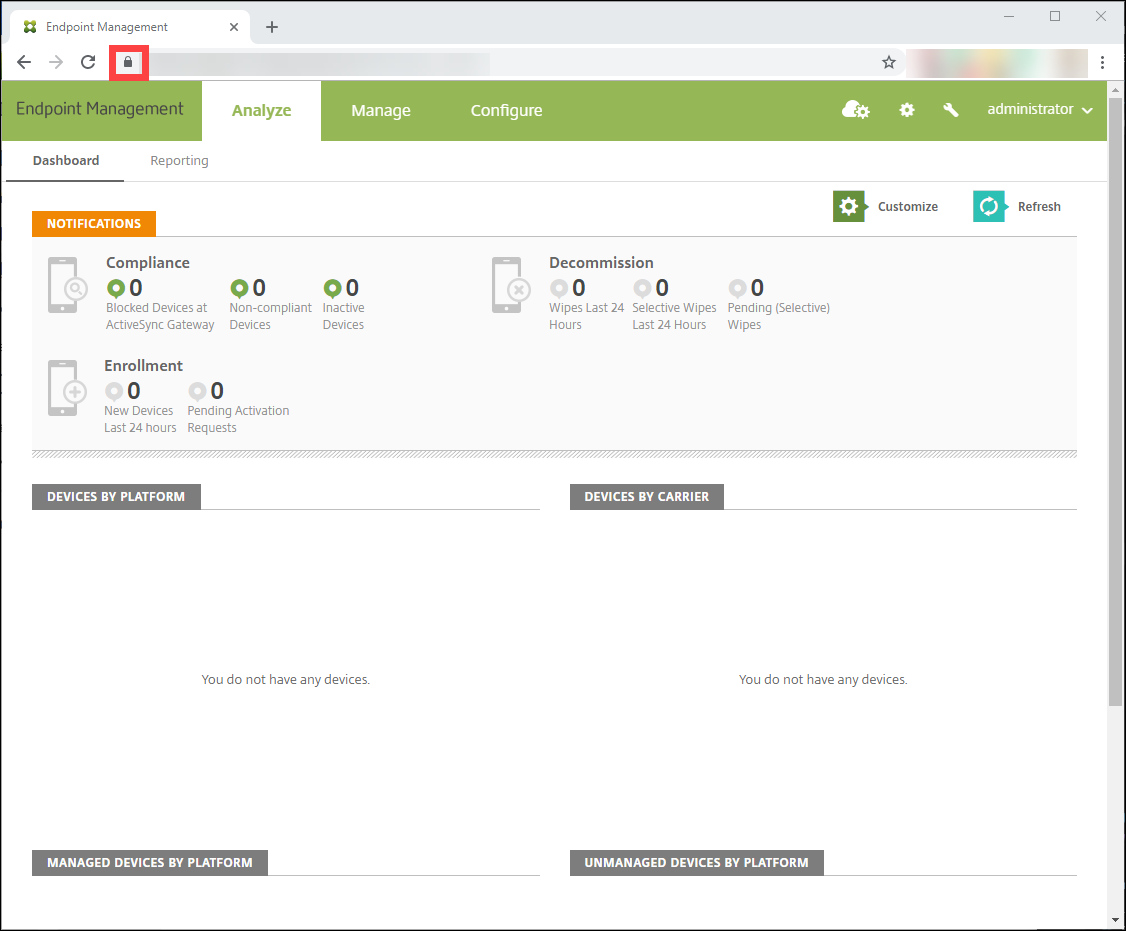
Task: Click the DEVICES BY PLATFORM header
Action: pyautogui.click(x=116, y=497)
